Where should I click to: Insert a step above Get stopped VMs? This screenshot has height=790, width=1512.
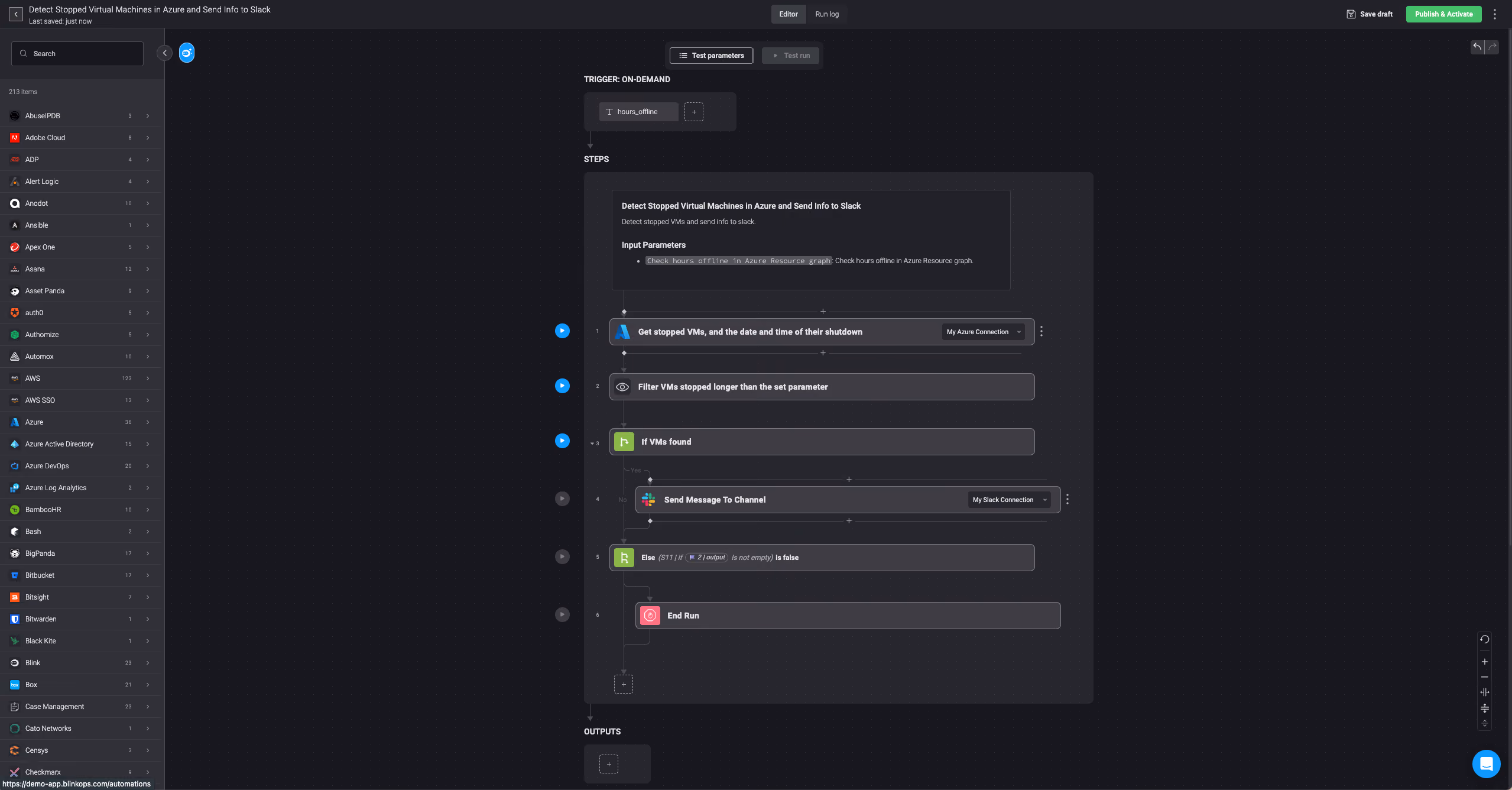click(823, 312)
